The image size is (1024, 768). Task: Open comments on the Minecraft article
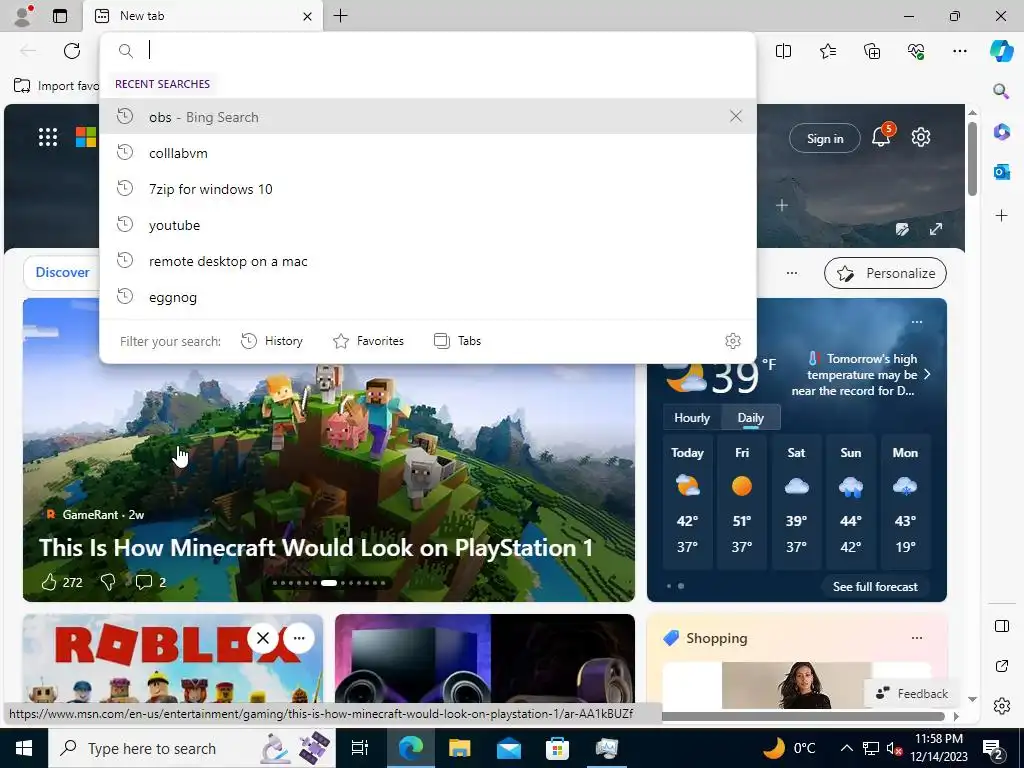pos(143,582)
